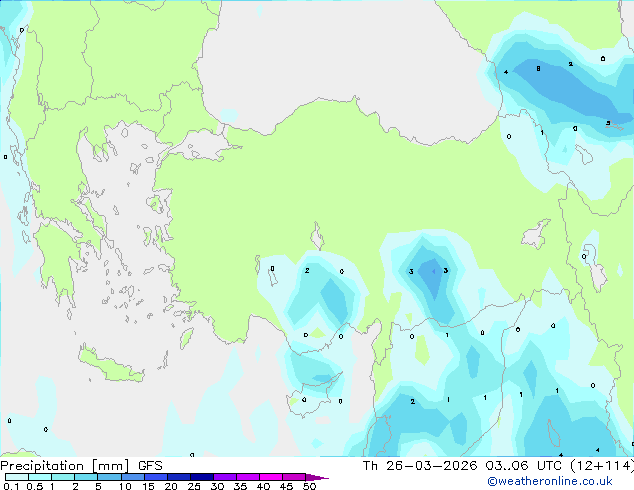
Task: Click the 5–10 mm legend swatch
Action: [x=109, y=477]
